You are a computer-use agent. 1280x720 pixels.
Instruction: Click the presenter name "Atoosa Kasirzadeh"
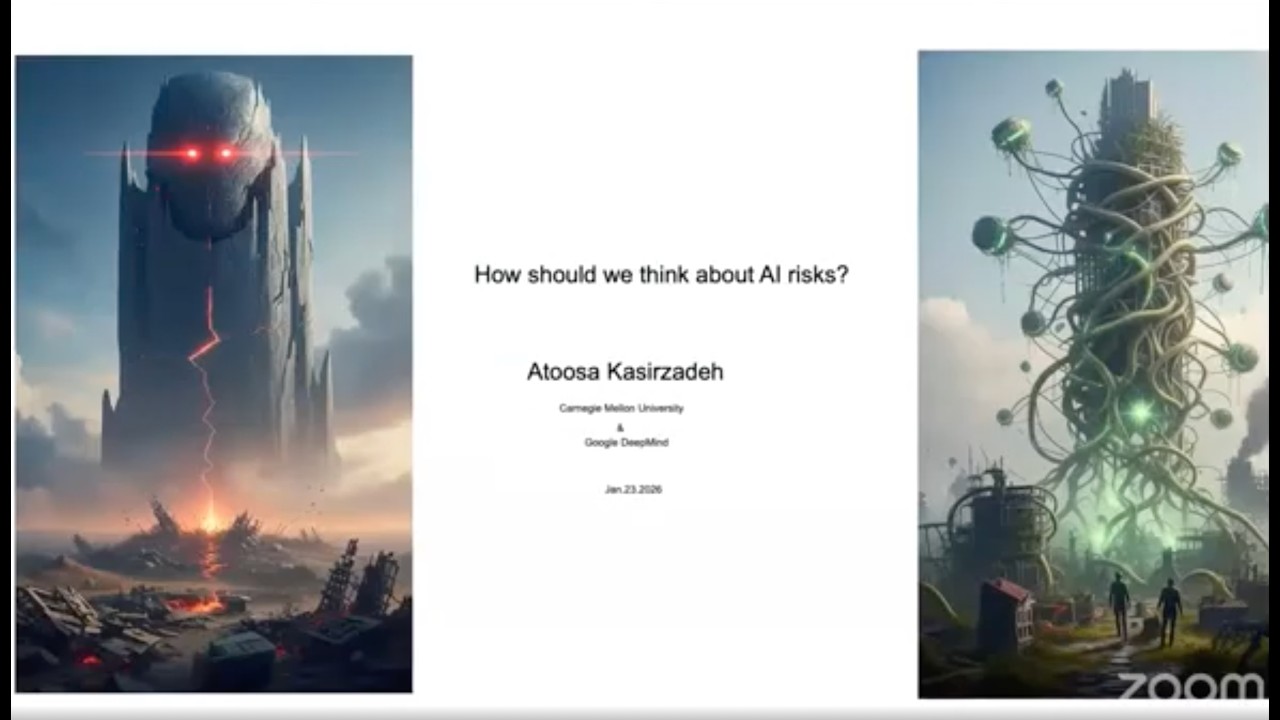(625, 371)
